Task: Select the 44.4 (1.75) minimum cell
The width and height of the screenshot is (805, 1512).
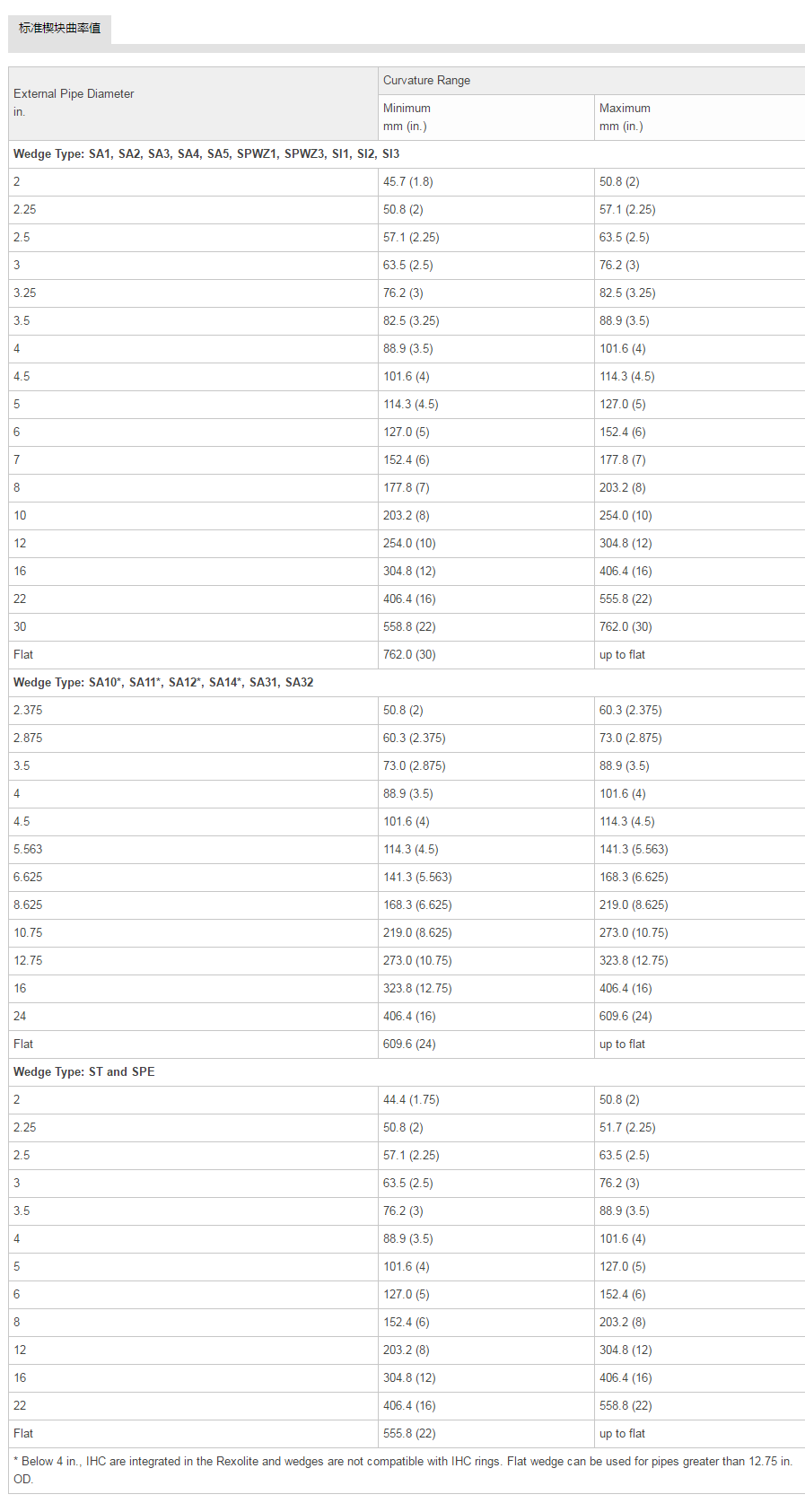Action: tap(411, 1099)
